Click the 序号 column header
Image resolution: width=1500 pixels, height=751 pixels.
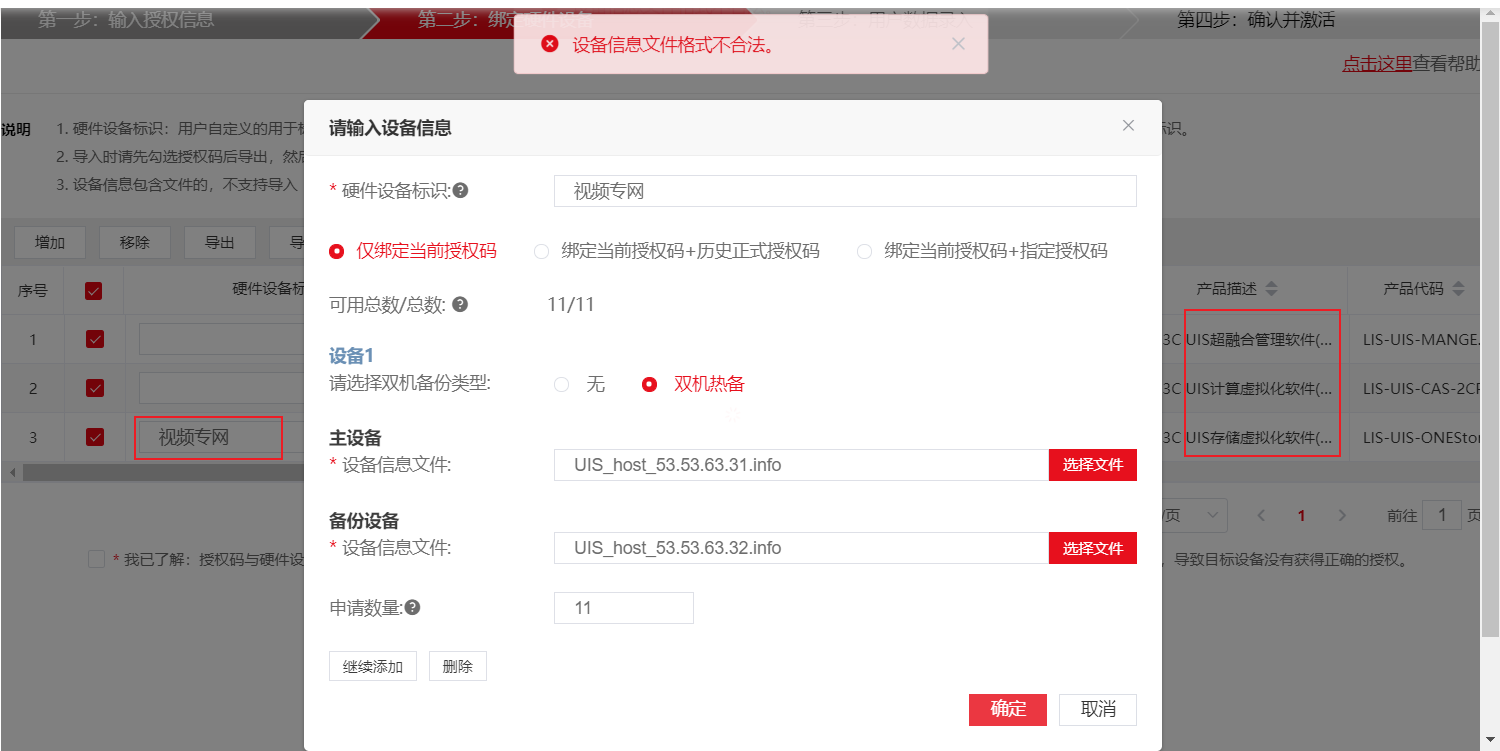pos(32,291)
